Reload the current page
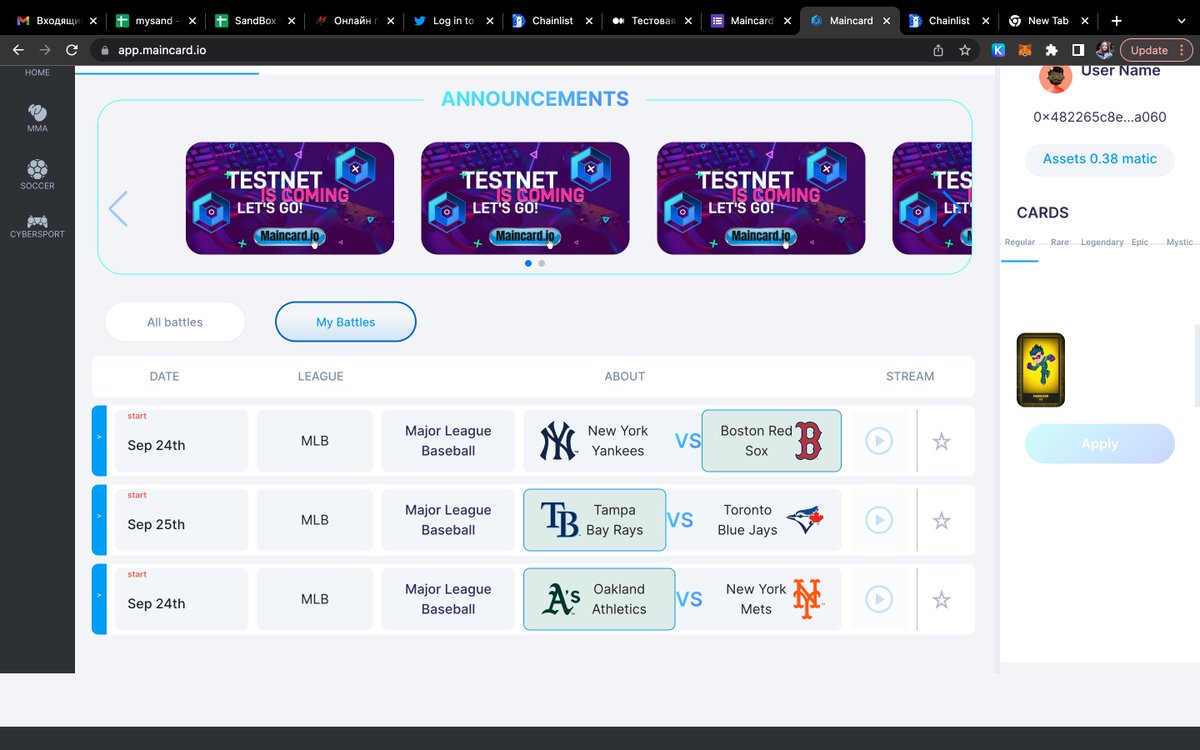 72,50
